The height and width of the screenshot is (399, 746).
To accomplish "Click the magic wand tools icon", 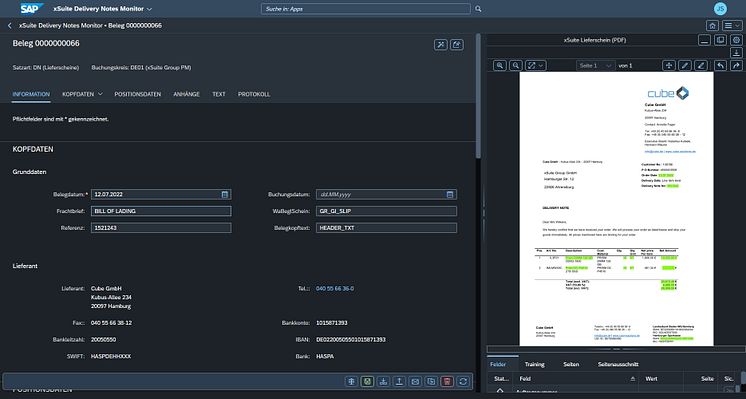I will pyautogui.click(x=441, y=45).
